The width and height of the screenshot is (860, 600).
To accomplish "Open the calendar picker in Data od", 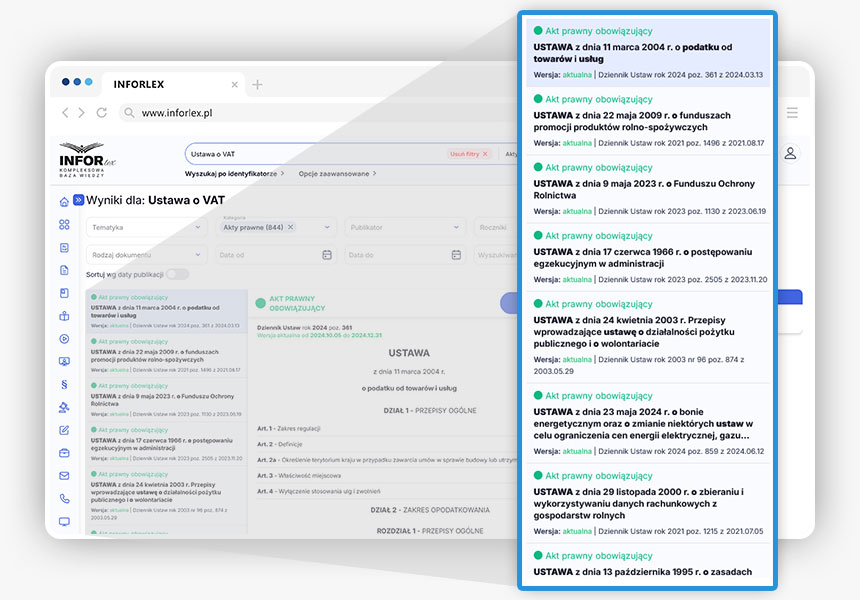I will coord(327,255).
